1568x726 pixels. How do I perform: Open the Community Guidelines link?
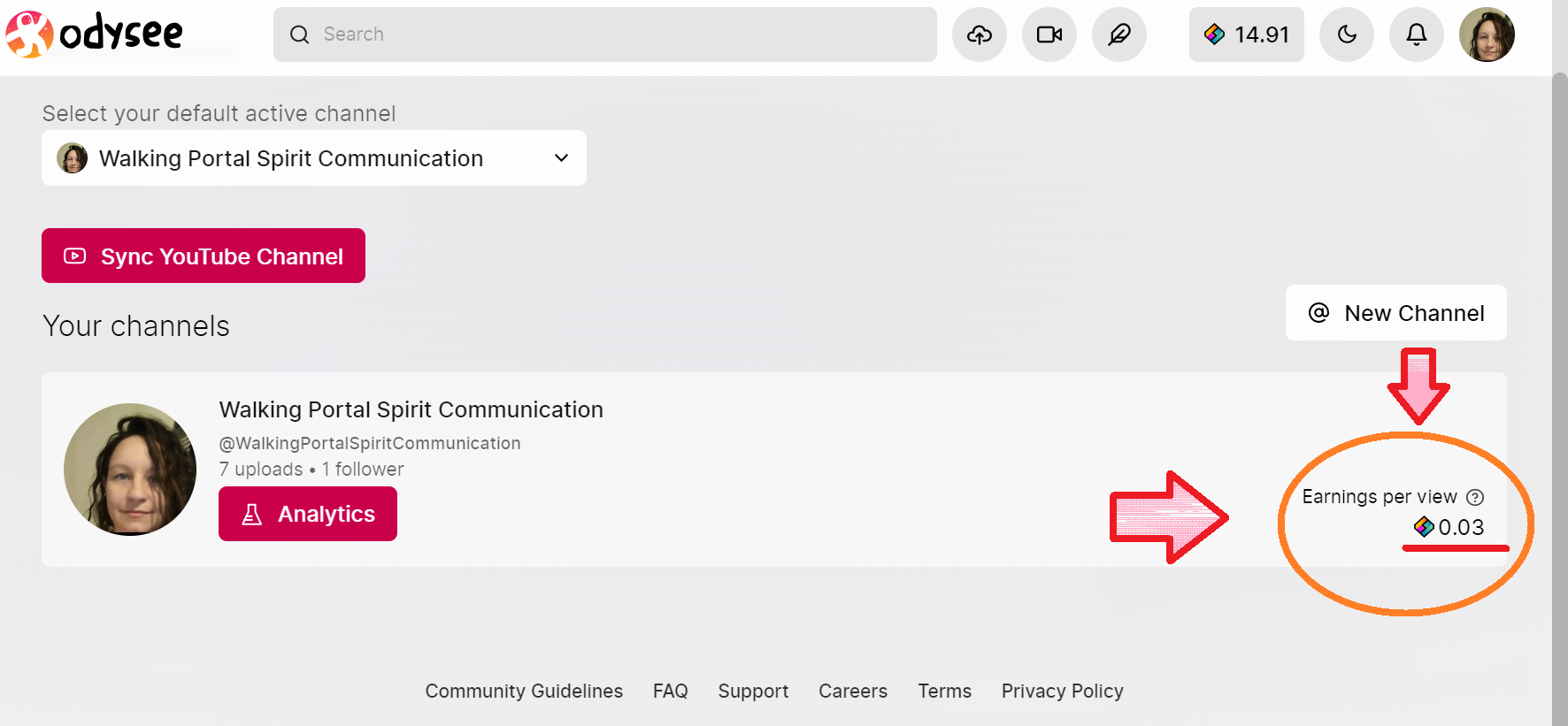(x=524, y=691)
